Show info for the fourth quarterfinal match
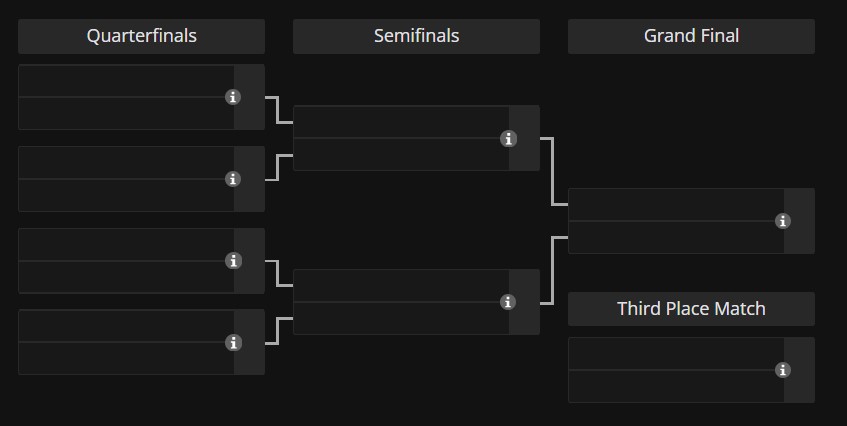This screenshot has height=426, width=847. coord(233,342)
